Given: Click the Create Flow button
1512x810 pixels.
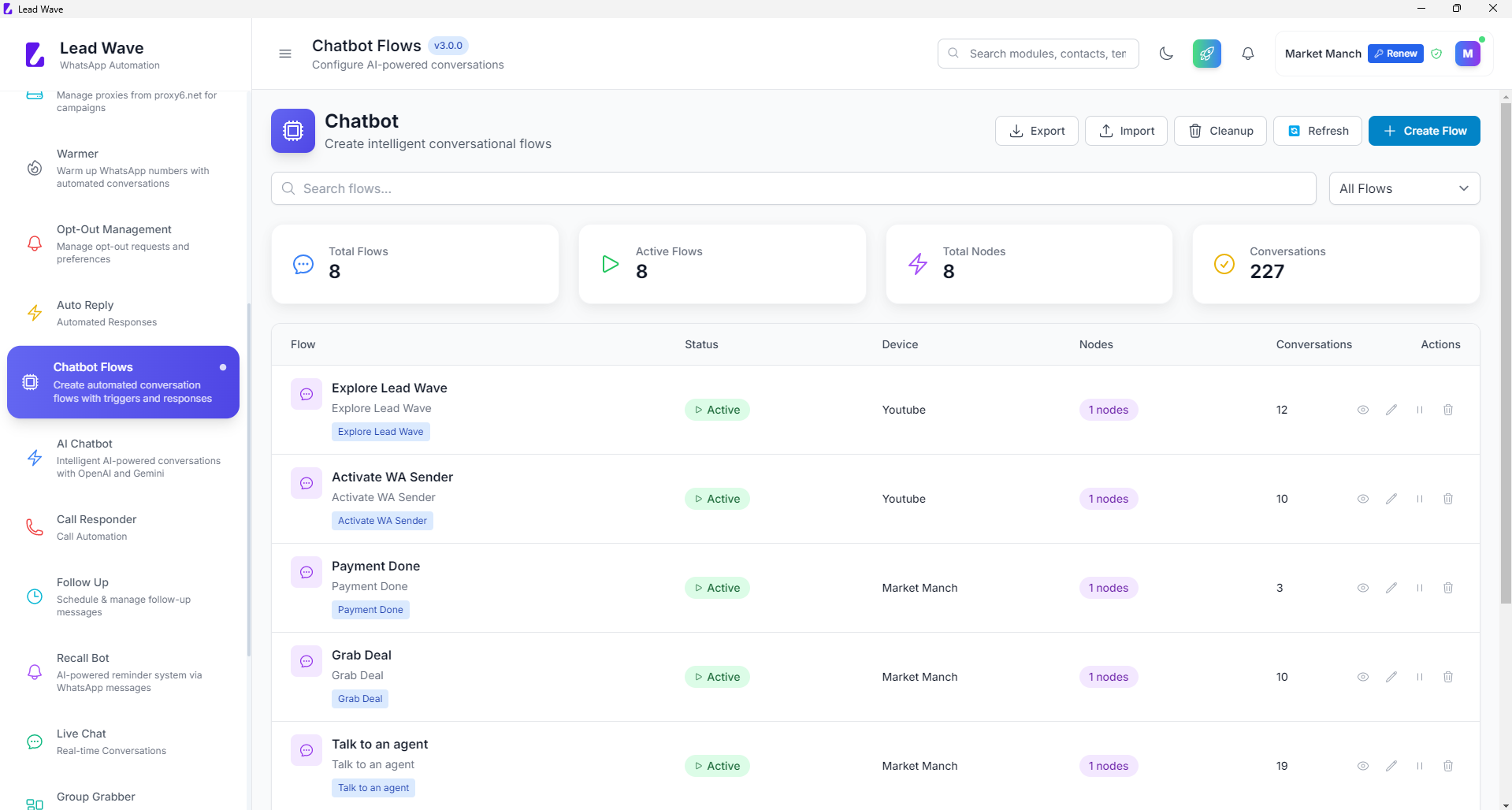Looking at the screenshot, I should click(x=1425, y=131).
